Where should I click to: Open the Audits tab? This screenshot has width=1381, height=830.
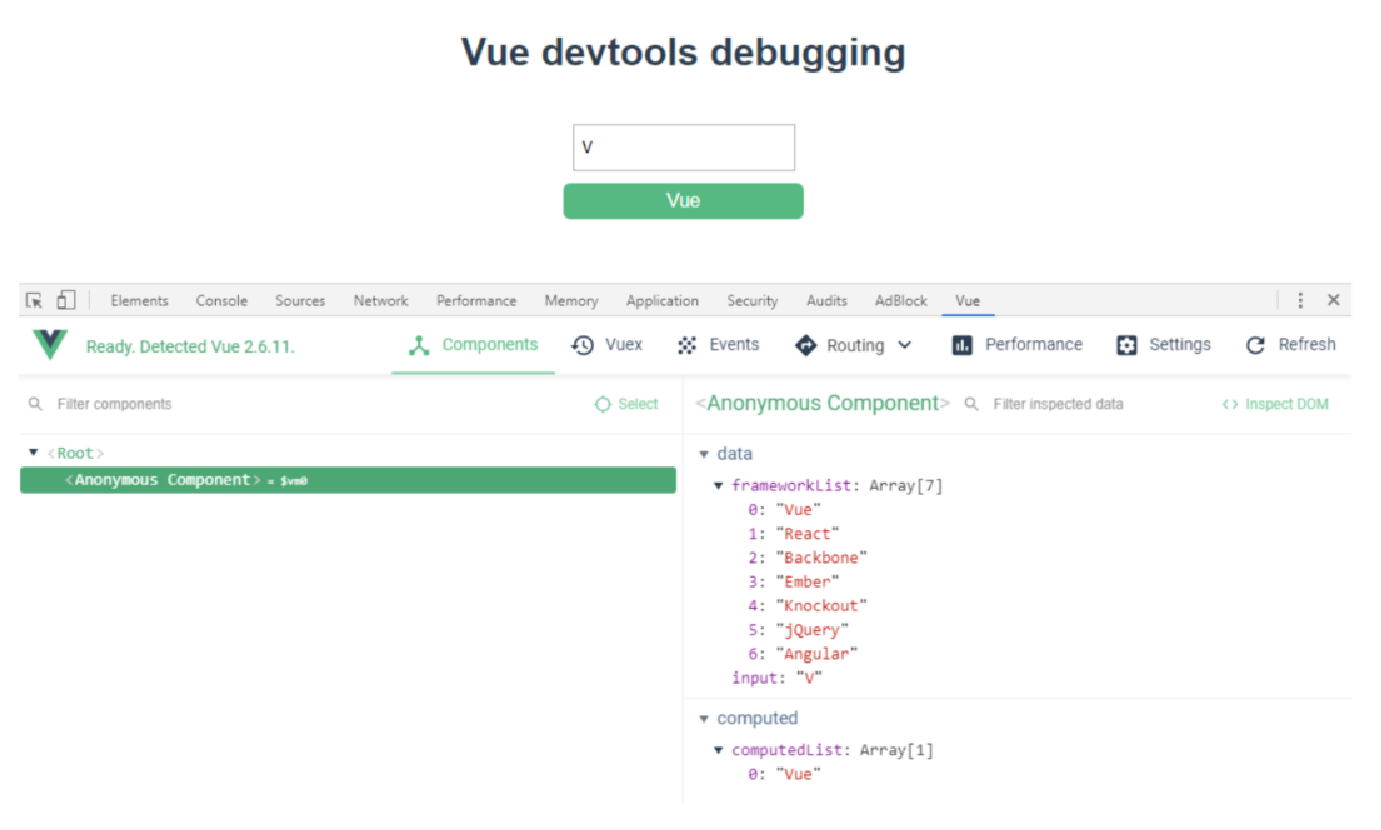827,300
